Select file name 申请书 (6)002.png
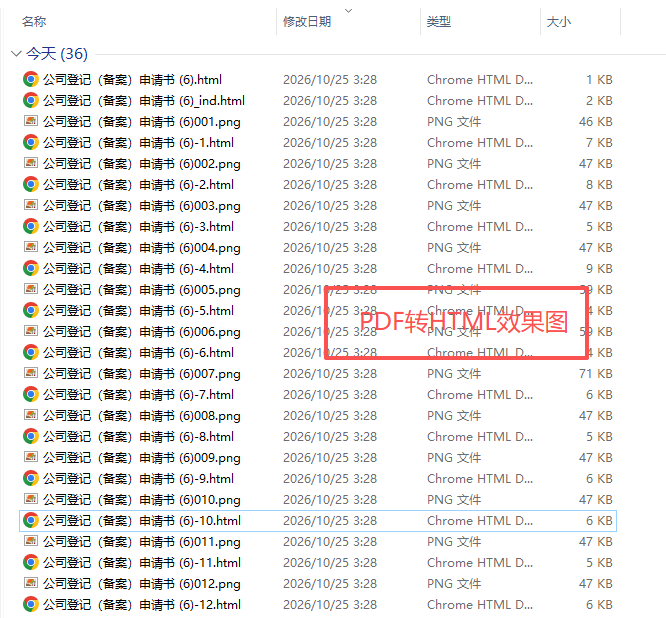The image size is (666, 618). tap(141, 164)
